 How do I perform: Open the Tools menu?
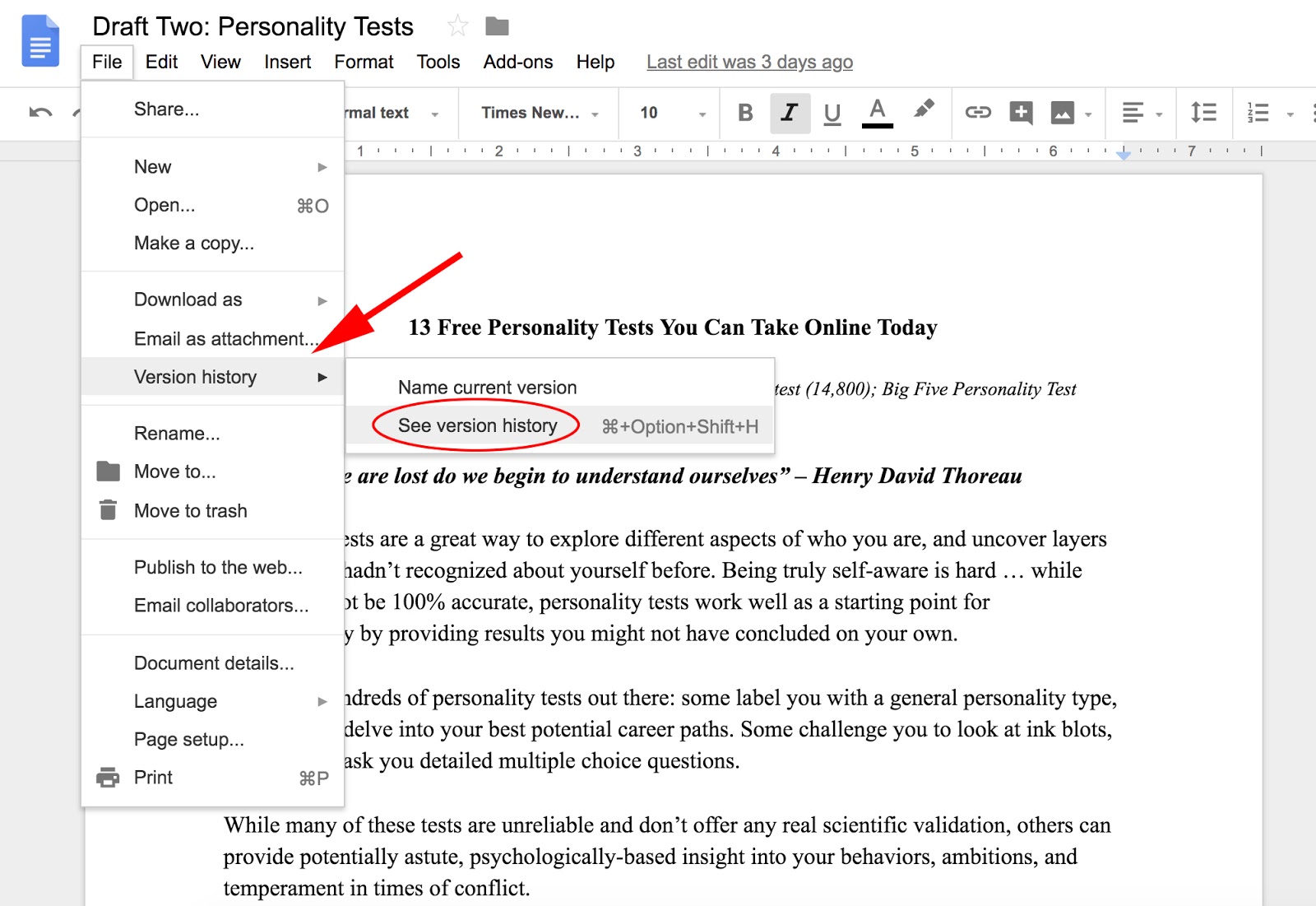tap(438, 62)
